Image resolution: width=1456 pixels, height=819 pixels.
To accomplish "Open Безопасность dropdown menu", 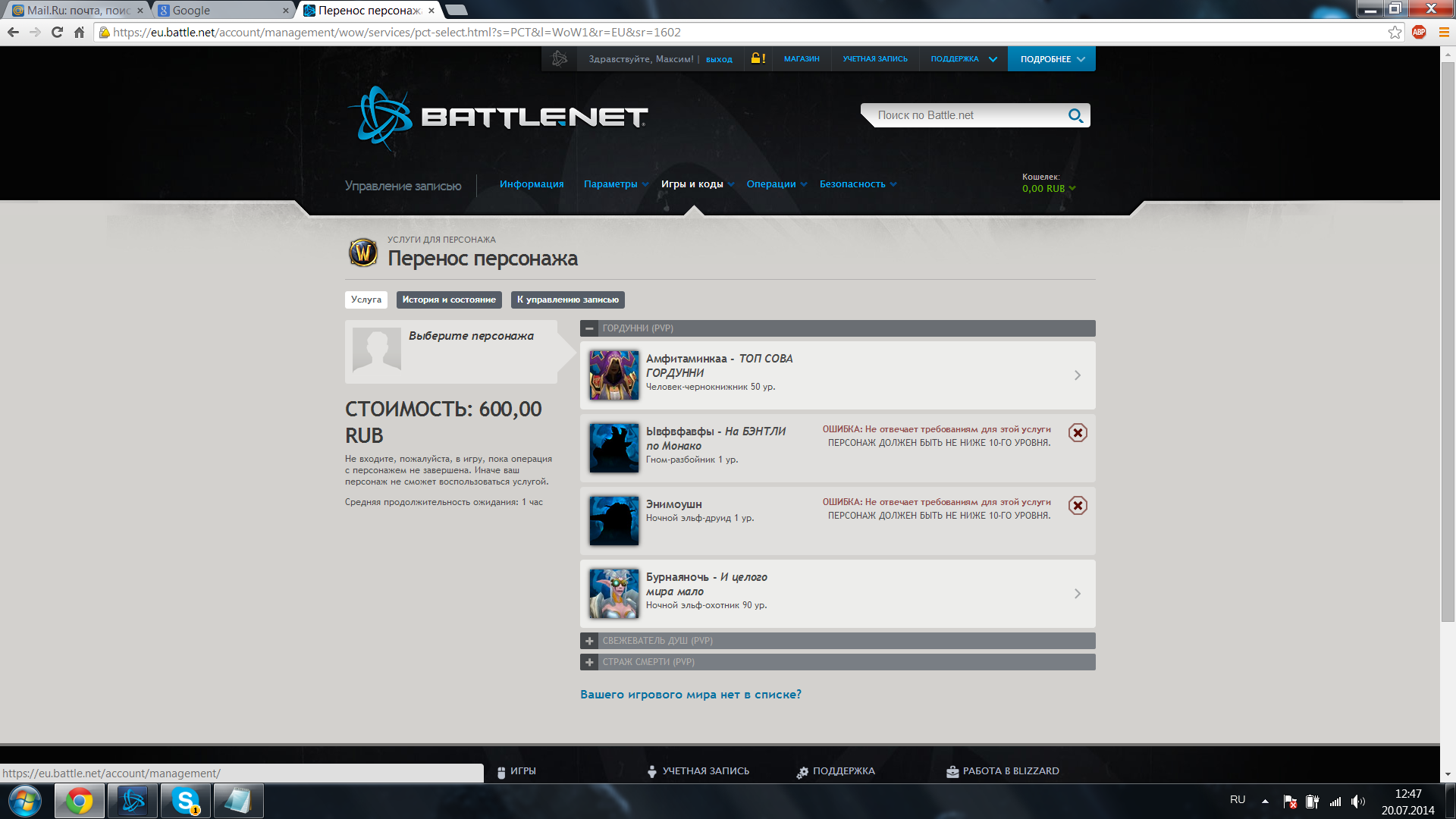I will click(x=858, y=184).
